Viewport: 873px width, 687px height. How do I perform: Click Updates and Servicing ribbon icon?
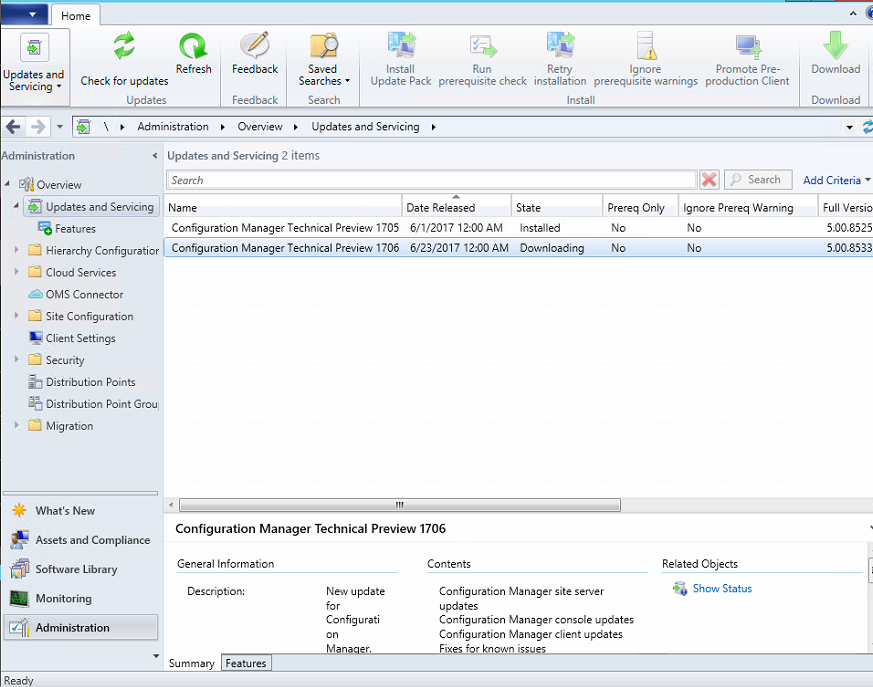[x=35, y=47]
